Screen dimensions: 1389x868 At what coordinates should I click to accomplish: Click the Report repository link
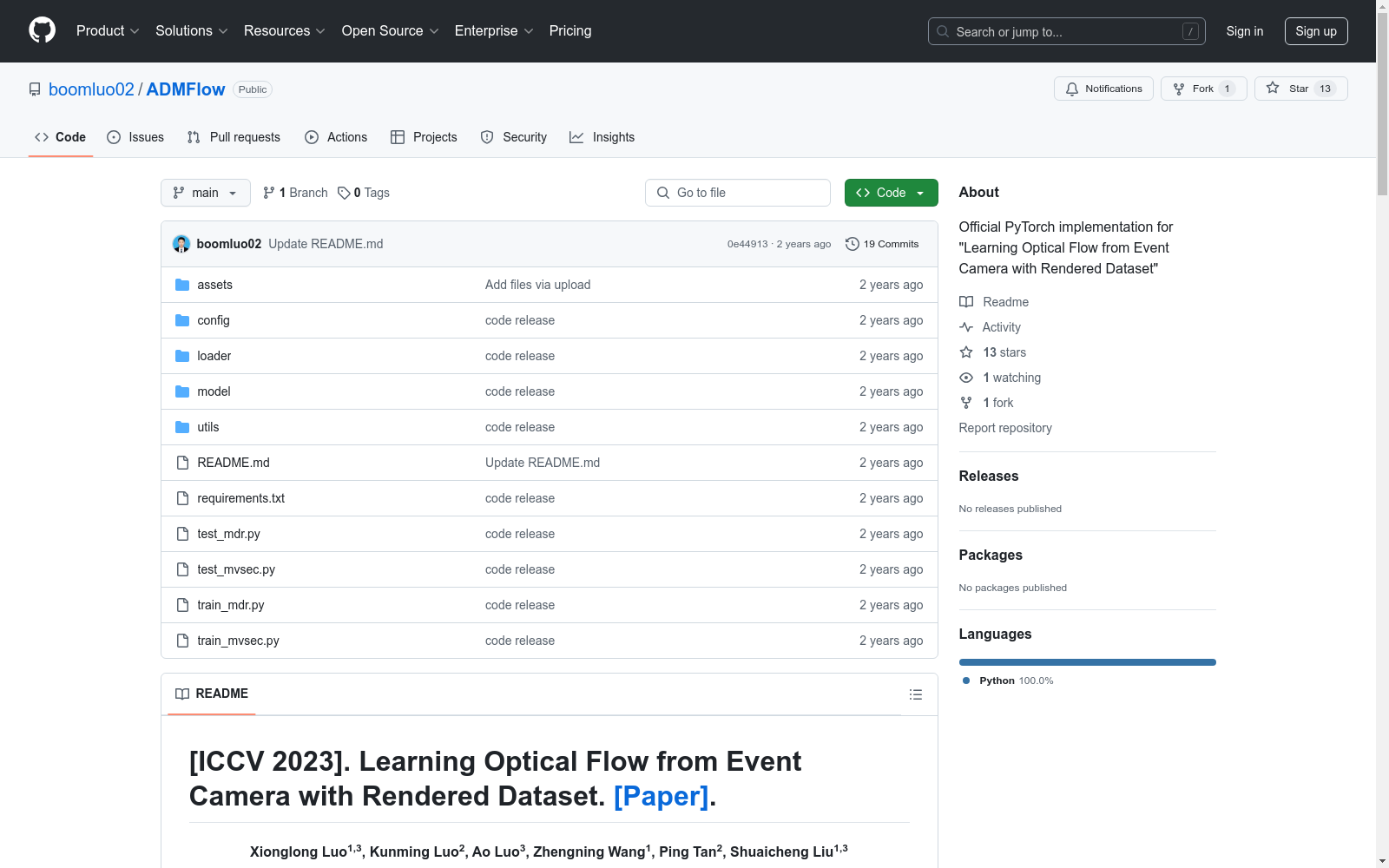click(1005, 428)
